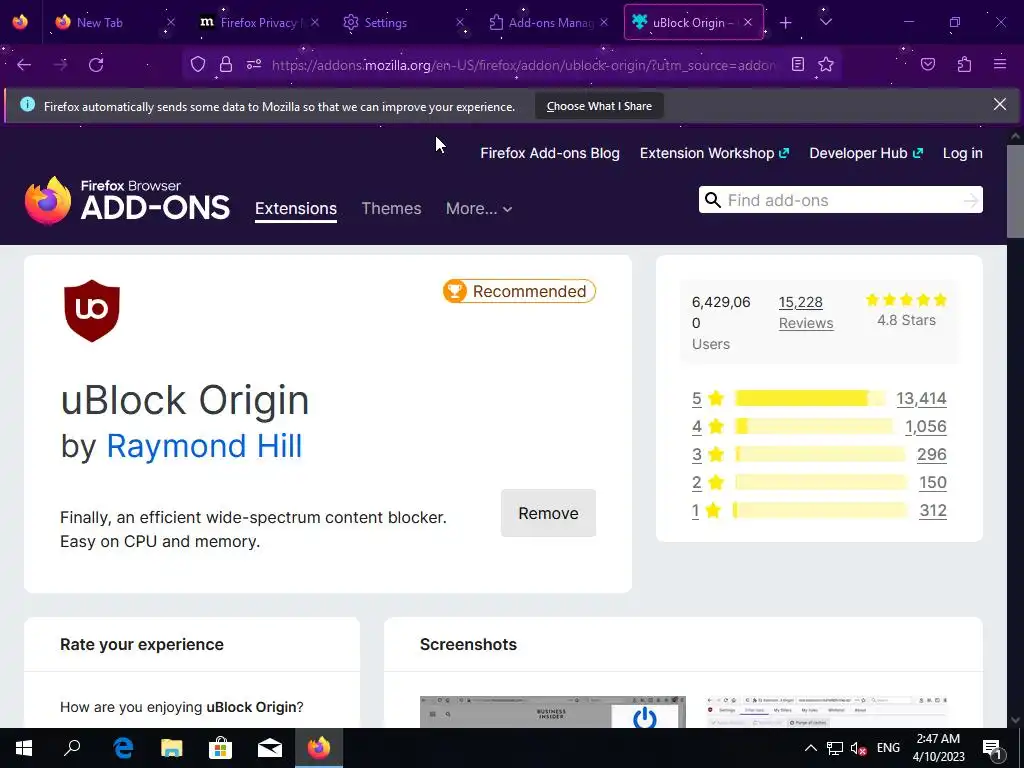
Task: Open the Windows Start menu
Action: [24, 748]
